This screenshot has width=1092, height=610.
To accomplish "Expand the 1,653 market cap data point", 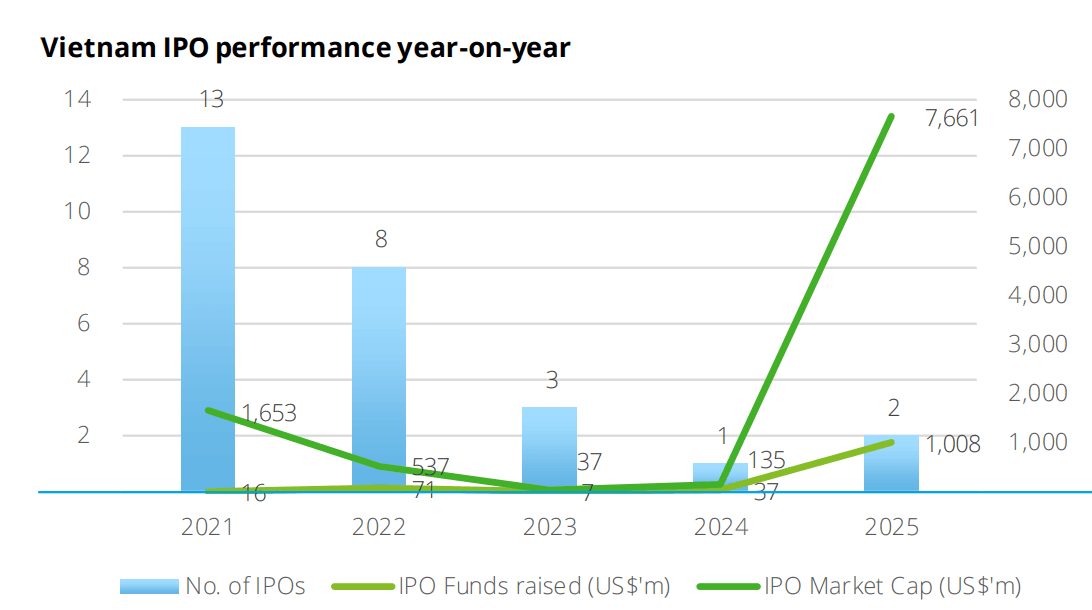I will [207, 411].
